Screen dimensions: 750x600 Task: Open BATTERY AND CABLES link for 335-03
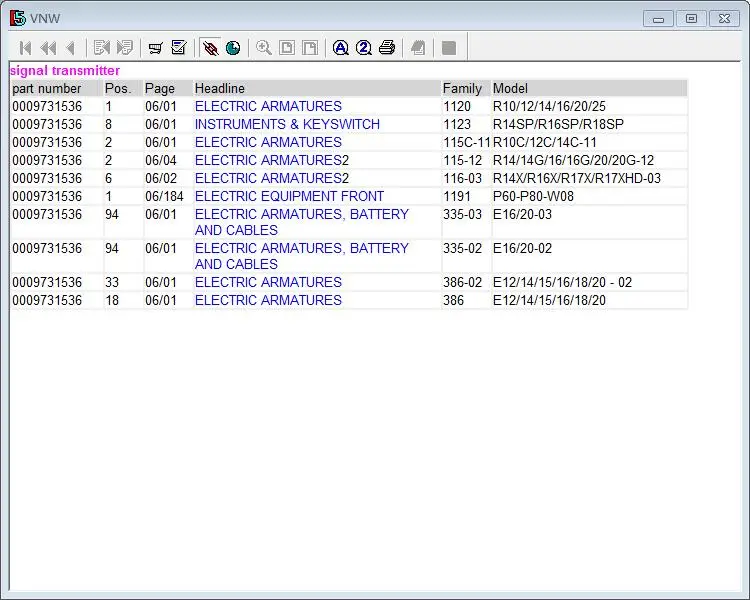pos(302,222)
